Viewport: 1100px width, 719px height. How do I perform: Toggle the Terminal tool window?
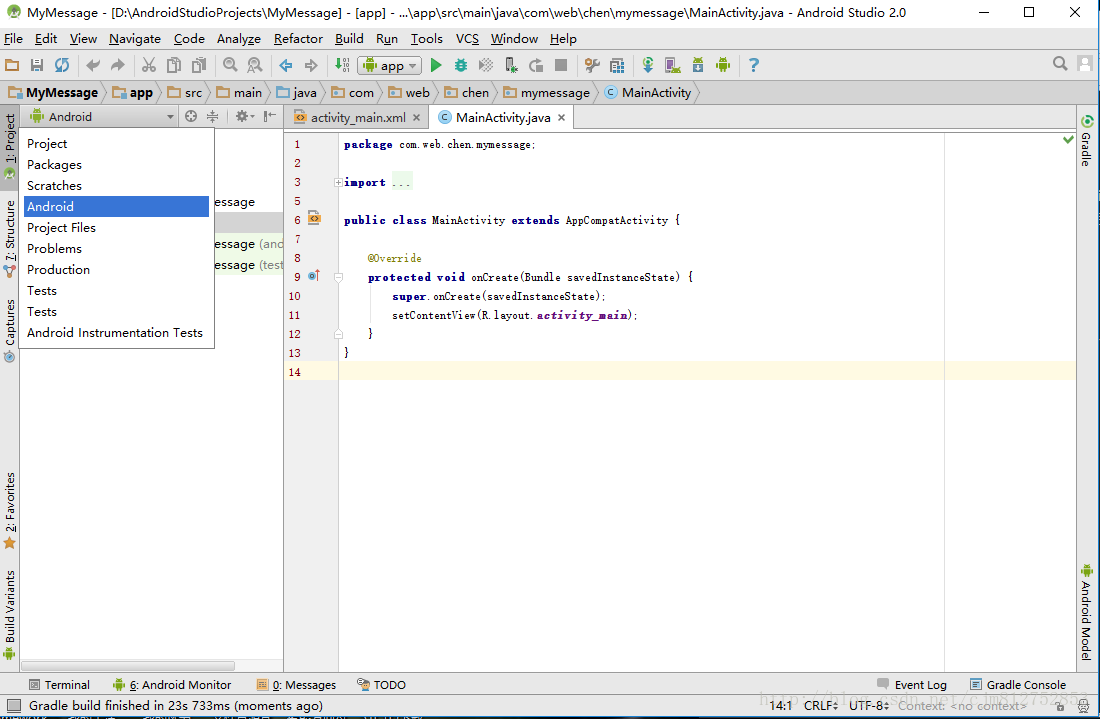click(60, 685)
